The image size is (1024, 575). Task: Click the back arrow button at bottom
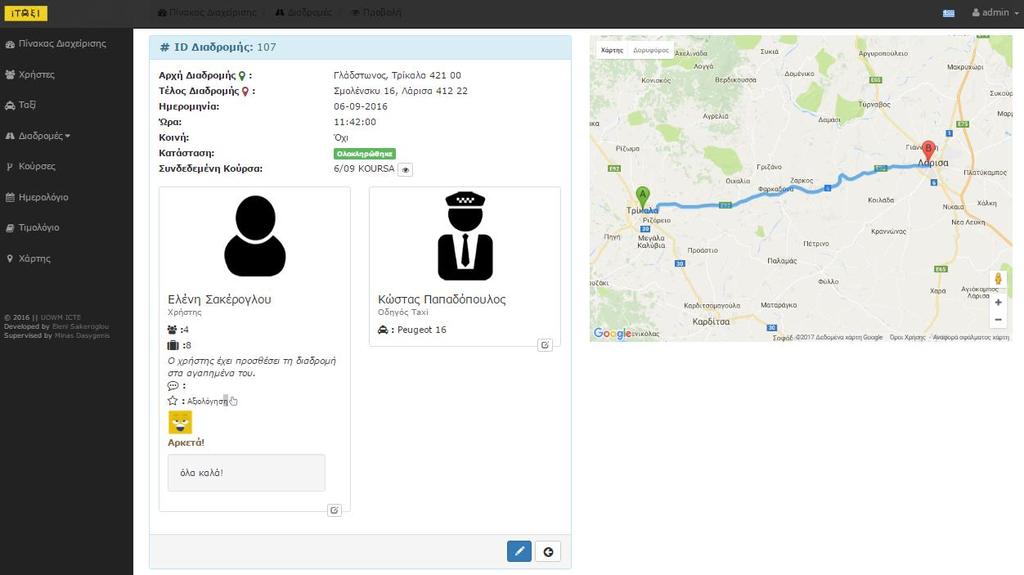549,551
